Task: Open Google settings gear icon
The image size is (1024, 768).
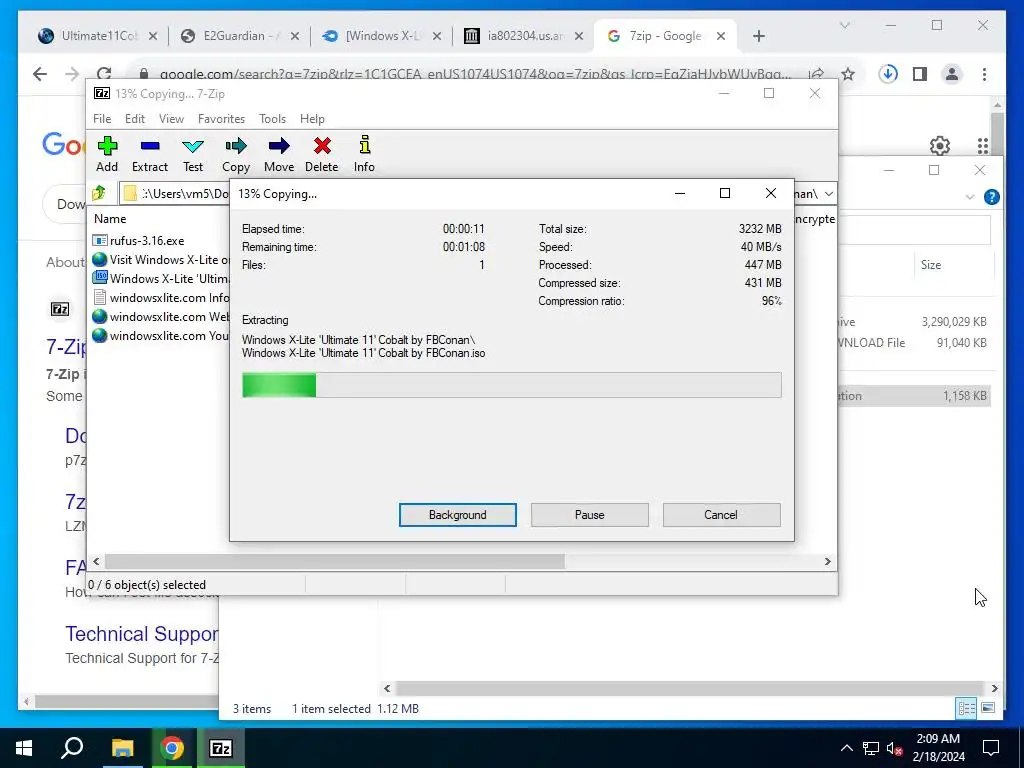Action: [940, 145]
